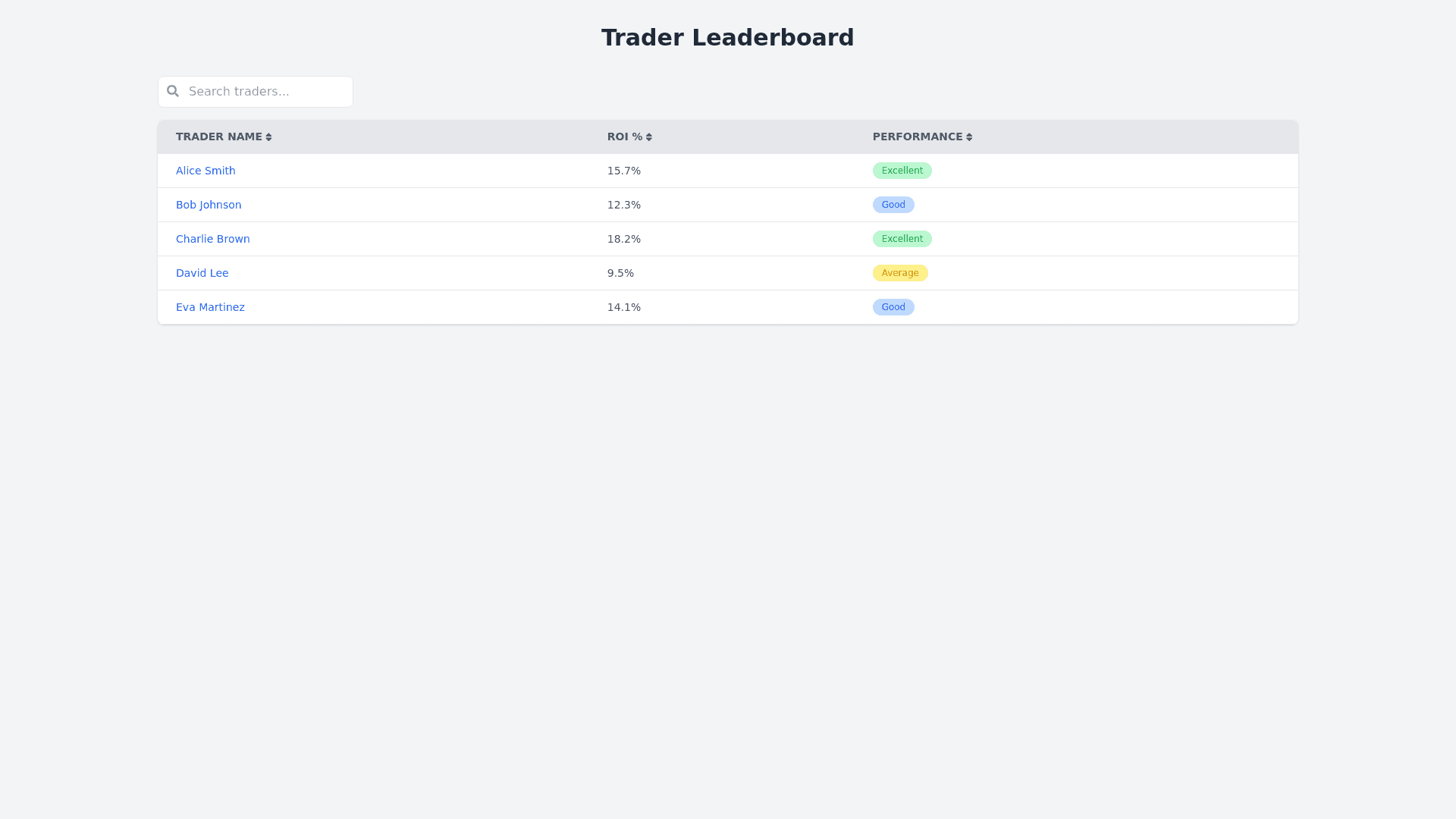Image resolution: width=1456 pixels, height=819 pixels.
Task: Sort table by Performance header
Action: [917, 136]
